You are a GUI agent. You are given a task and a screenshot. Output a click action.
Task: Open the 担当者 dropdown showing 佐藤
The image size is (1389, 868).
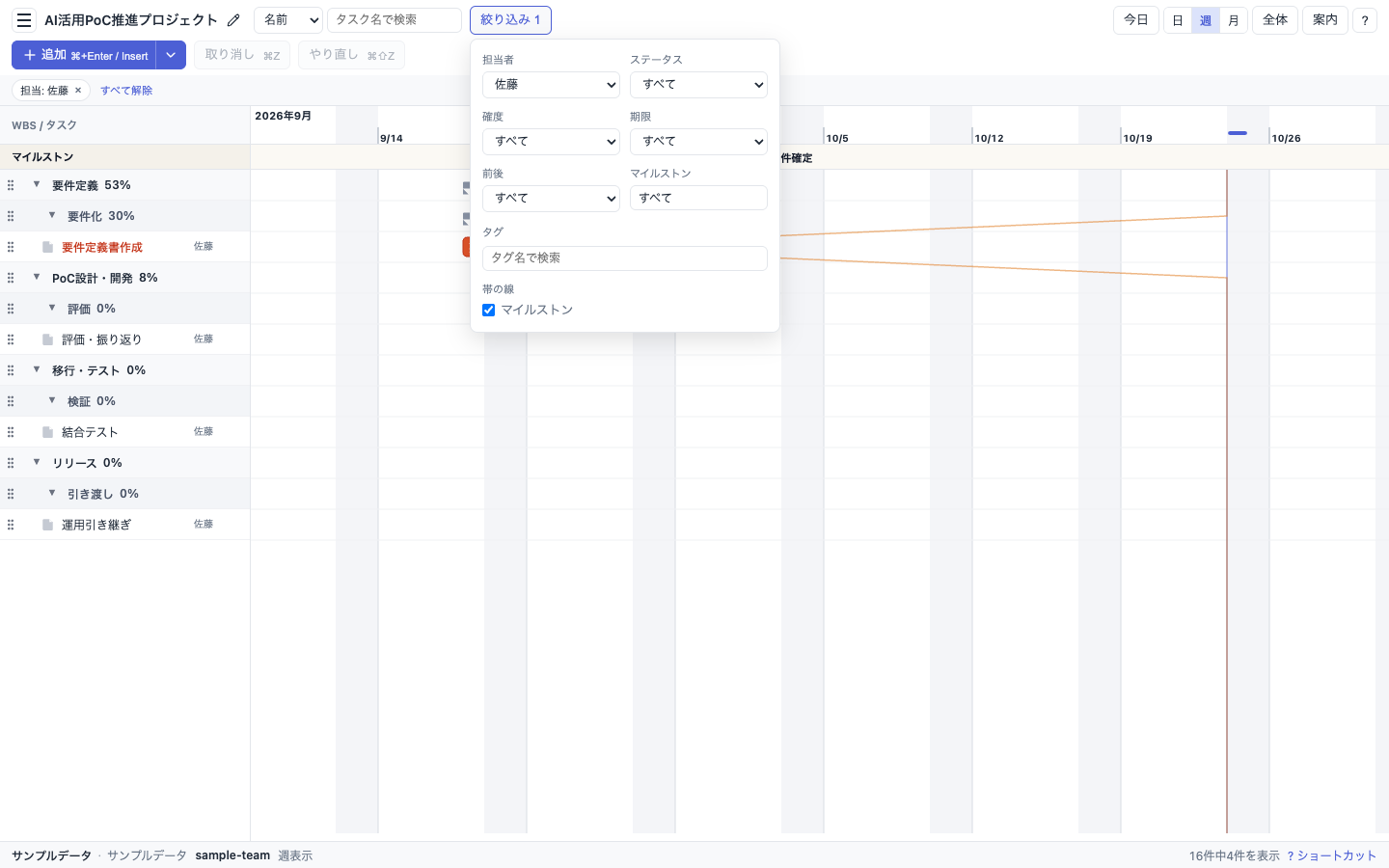(x=551, y=85)
